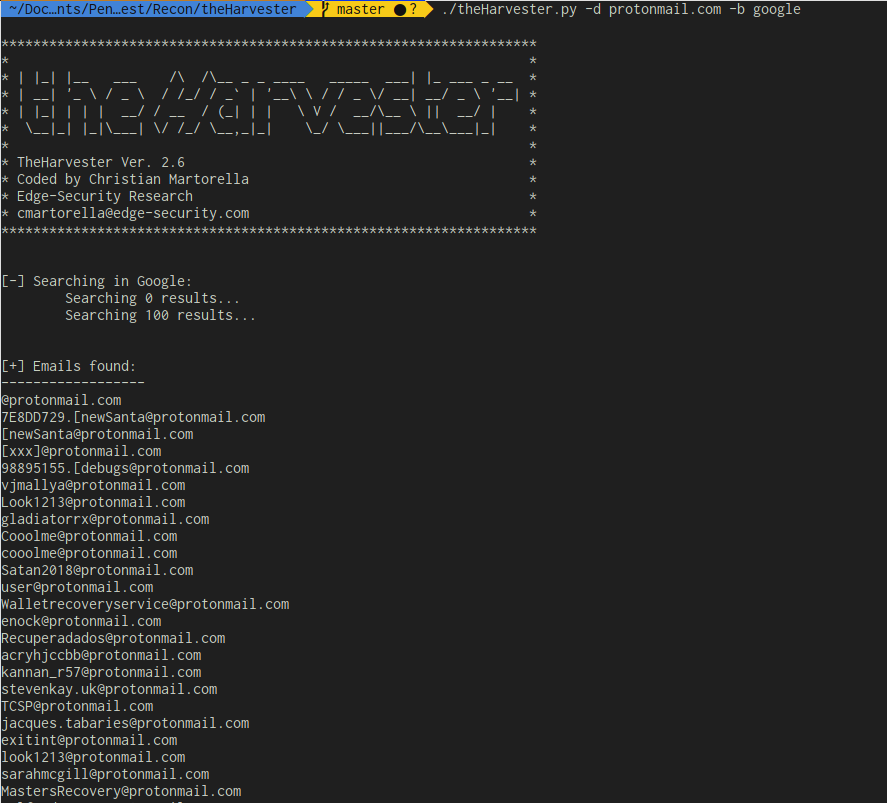
Task: Click the dirty-state dot after master
Action: pyautogui.click(x=400, y=10)
